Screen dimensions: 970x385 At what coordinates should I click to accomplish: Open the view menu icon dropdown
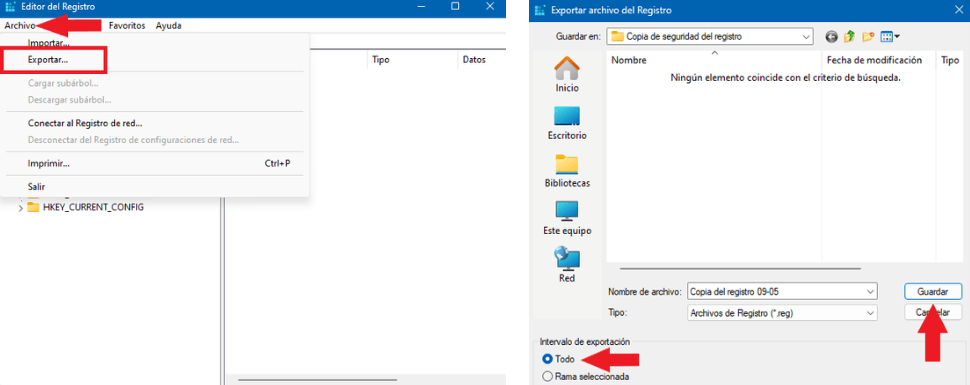pos(890,37)
